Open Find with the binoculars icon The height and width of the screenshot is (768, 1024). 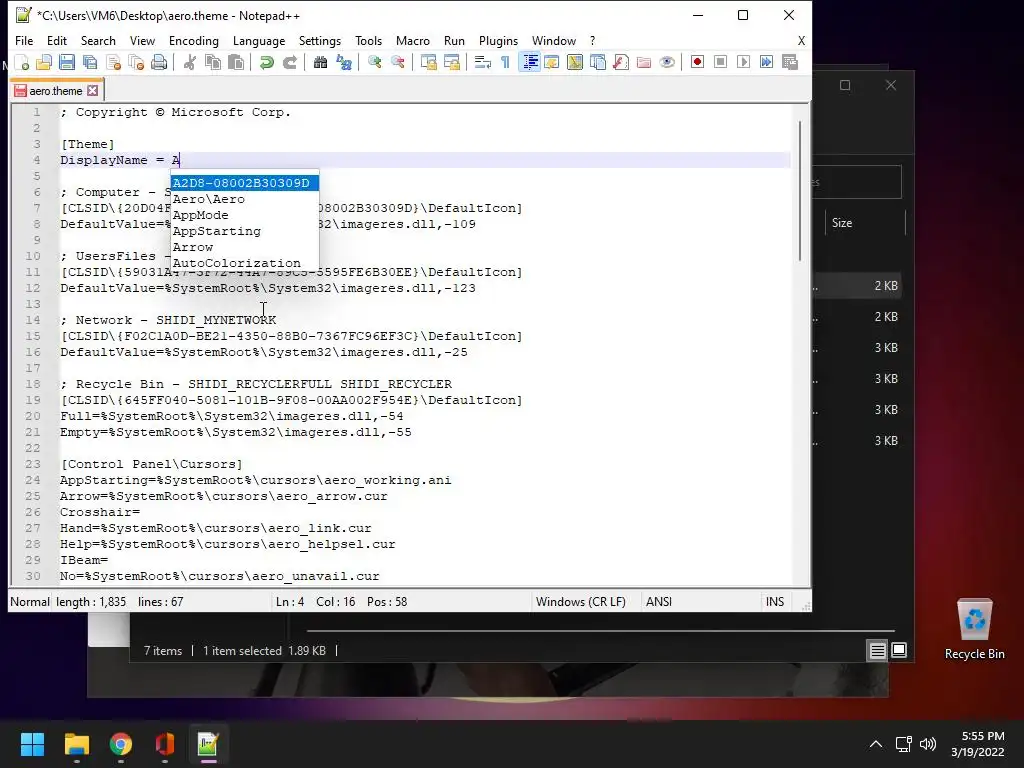point(321,62)
